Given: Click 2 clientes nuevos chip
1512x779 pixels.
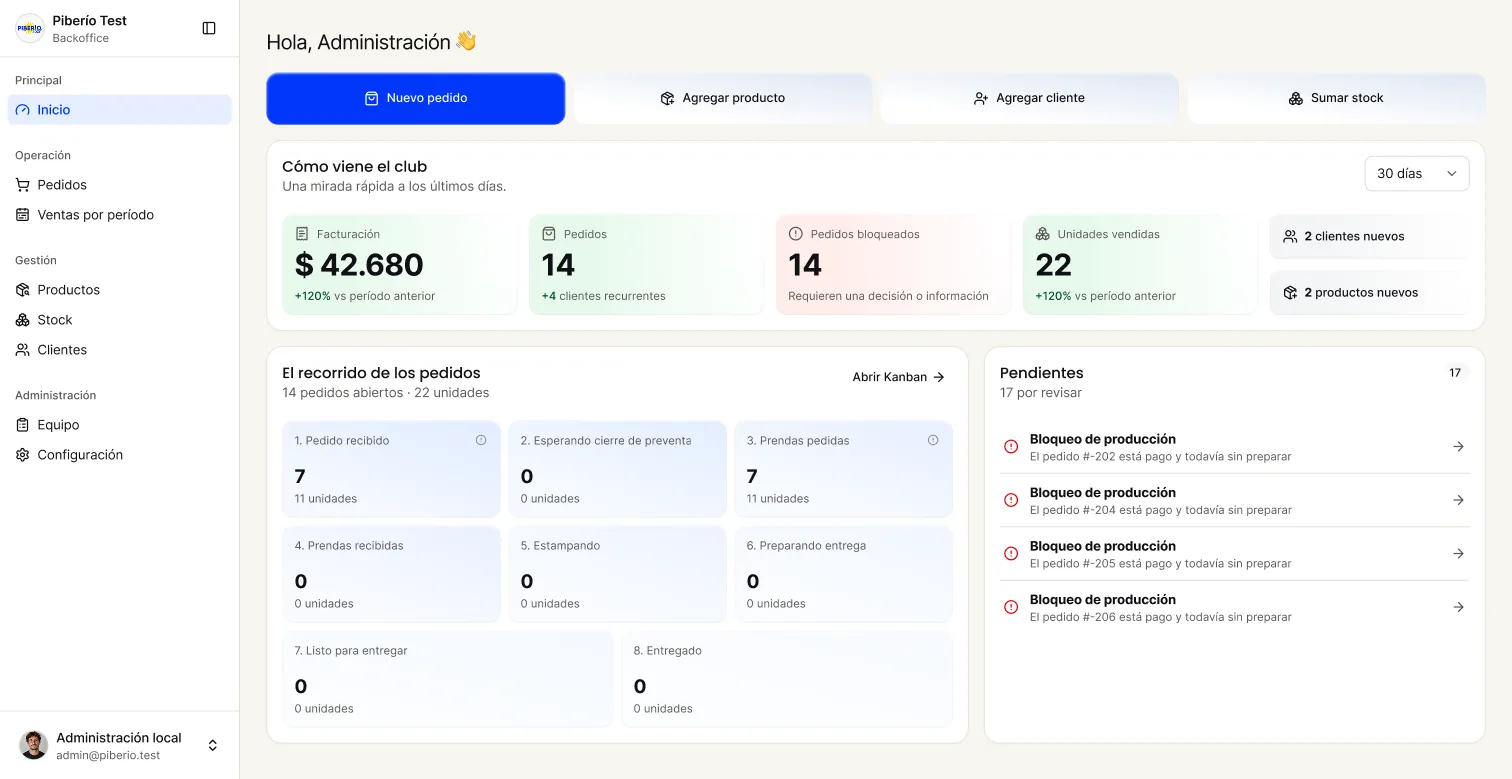Looking at the screenshot, I should point(1369,237).
